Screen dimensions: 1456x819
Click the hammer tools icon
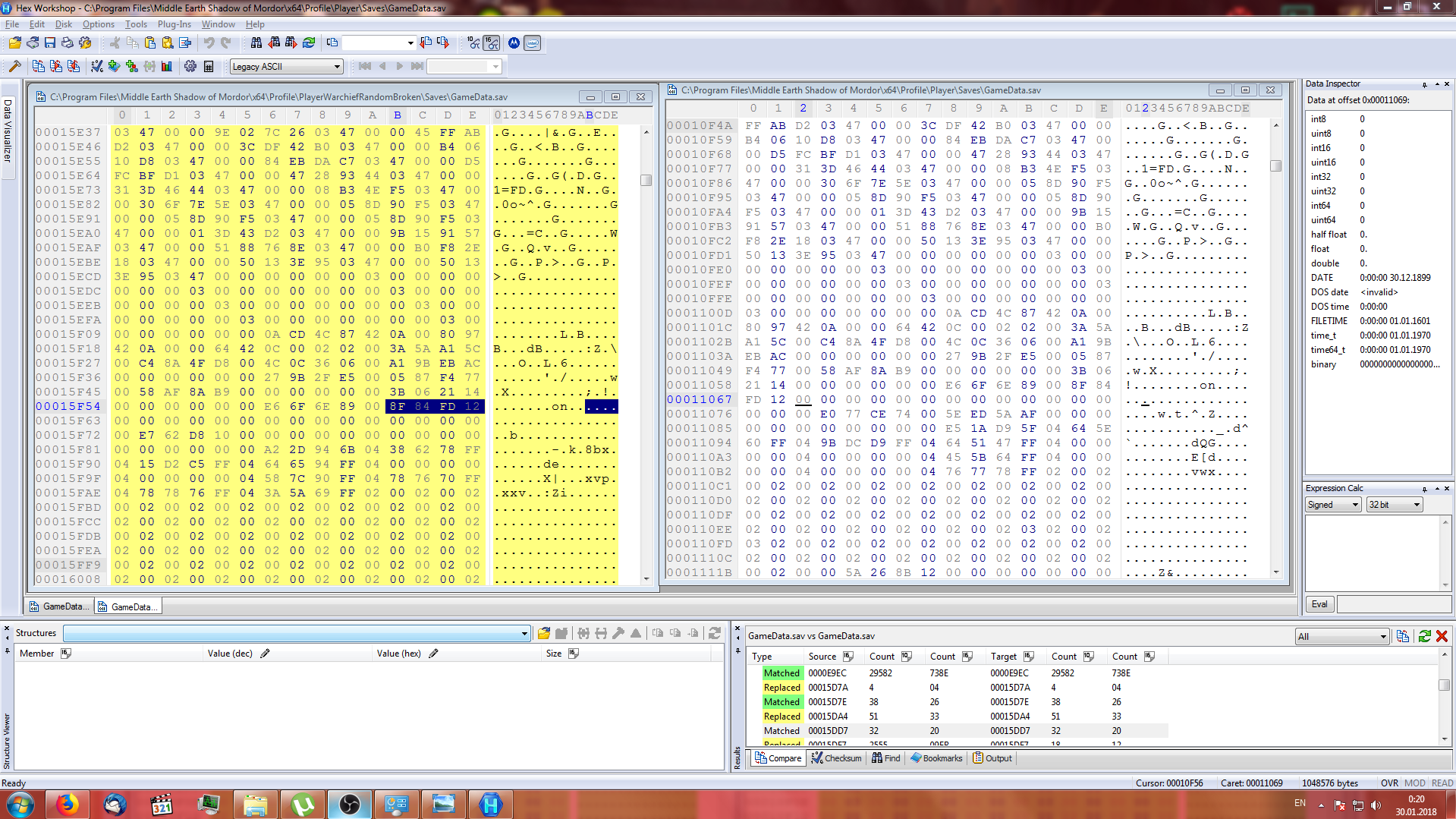[x=14, y=67]
